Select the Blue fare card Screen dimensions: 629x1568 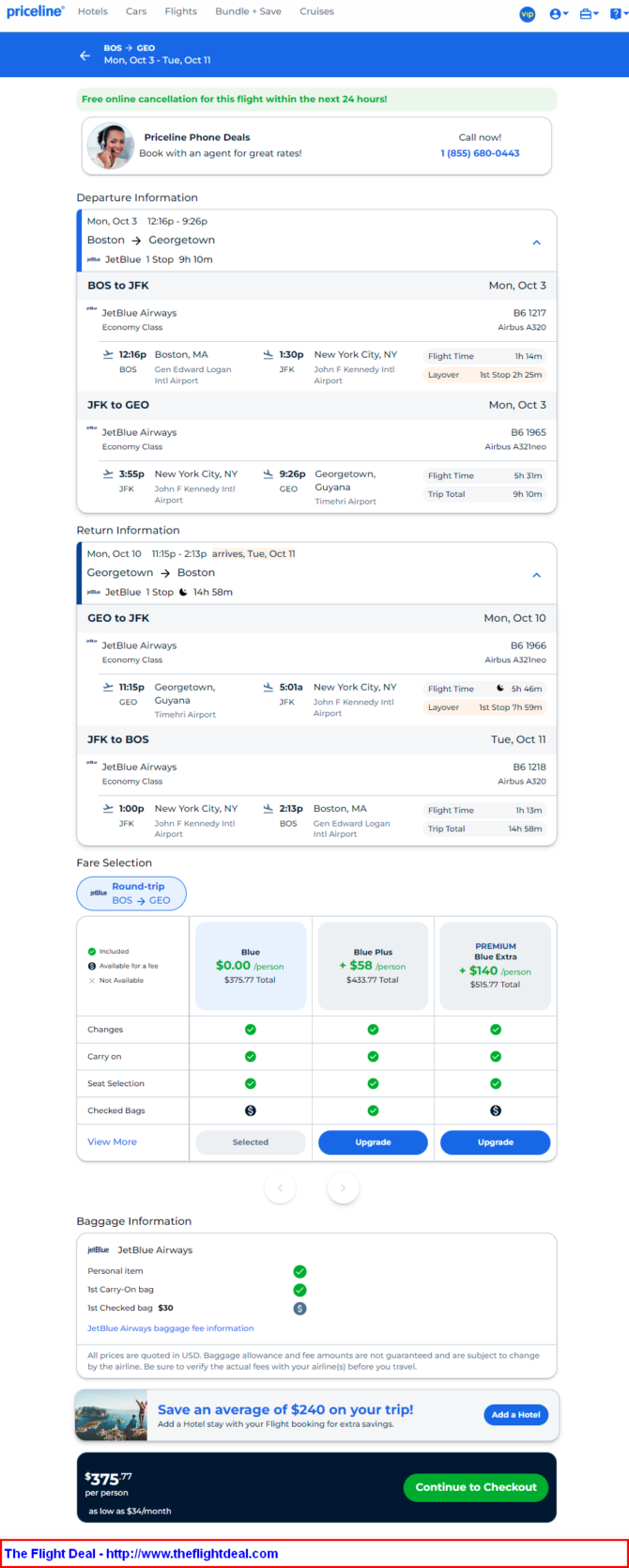point(251,966)
